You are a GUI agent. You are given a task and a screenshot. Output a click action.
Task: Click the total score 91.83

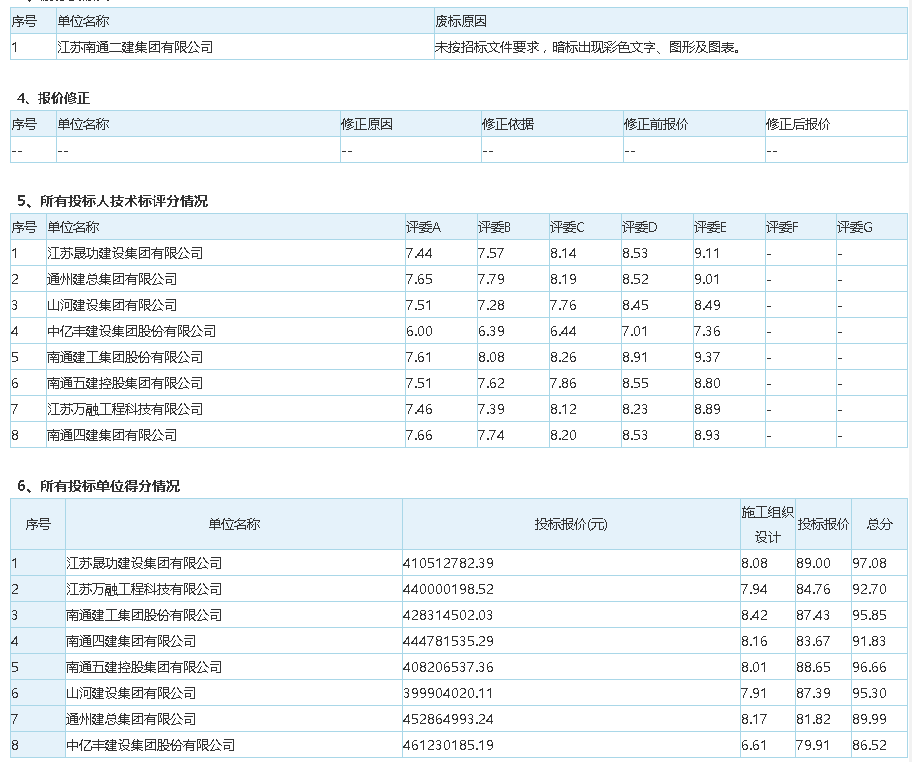(x=870, y=641)
